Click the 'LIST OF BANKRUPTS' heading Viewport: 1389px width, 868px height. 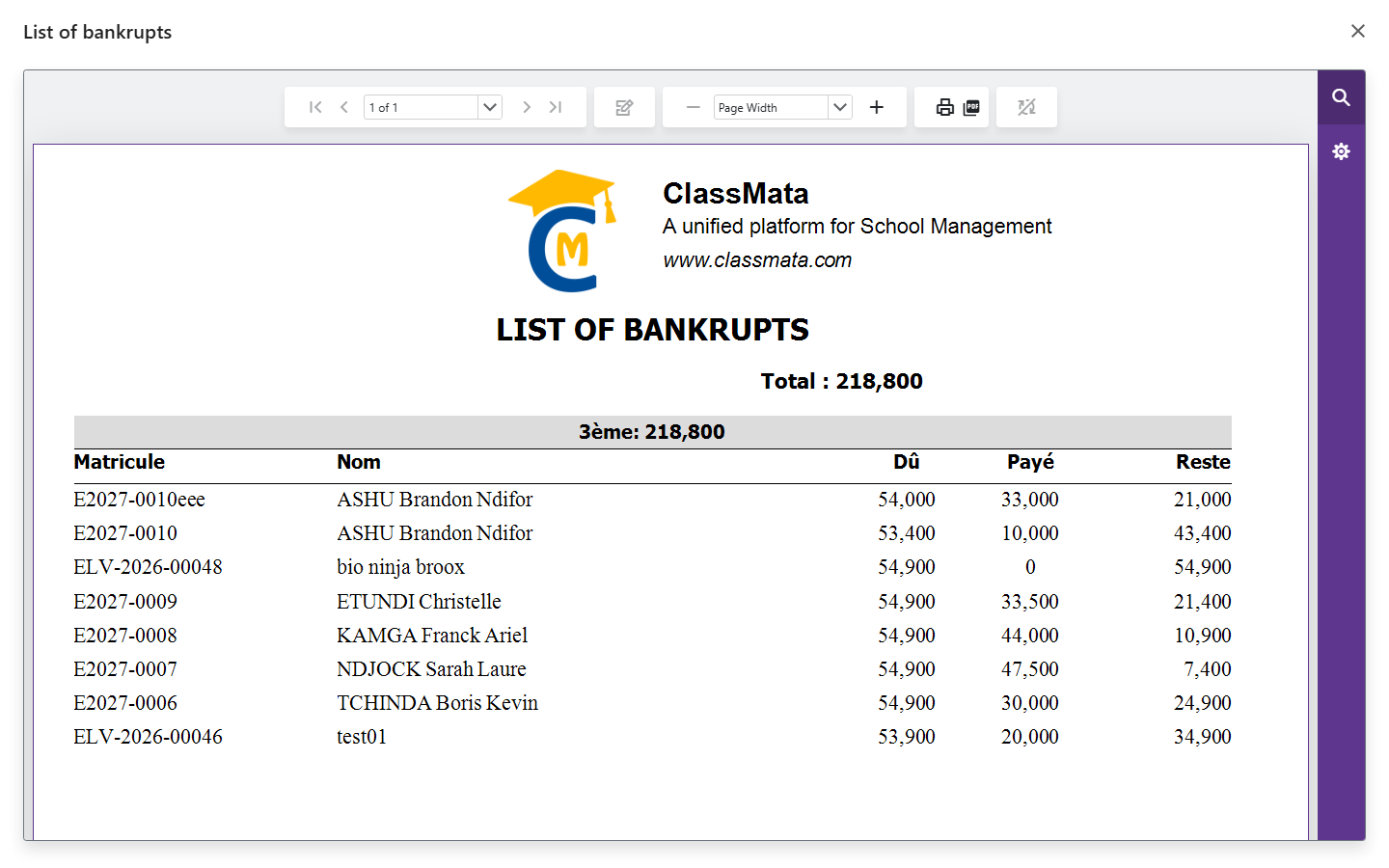point(652,330)
